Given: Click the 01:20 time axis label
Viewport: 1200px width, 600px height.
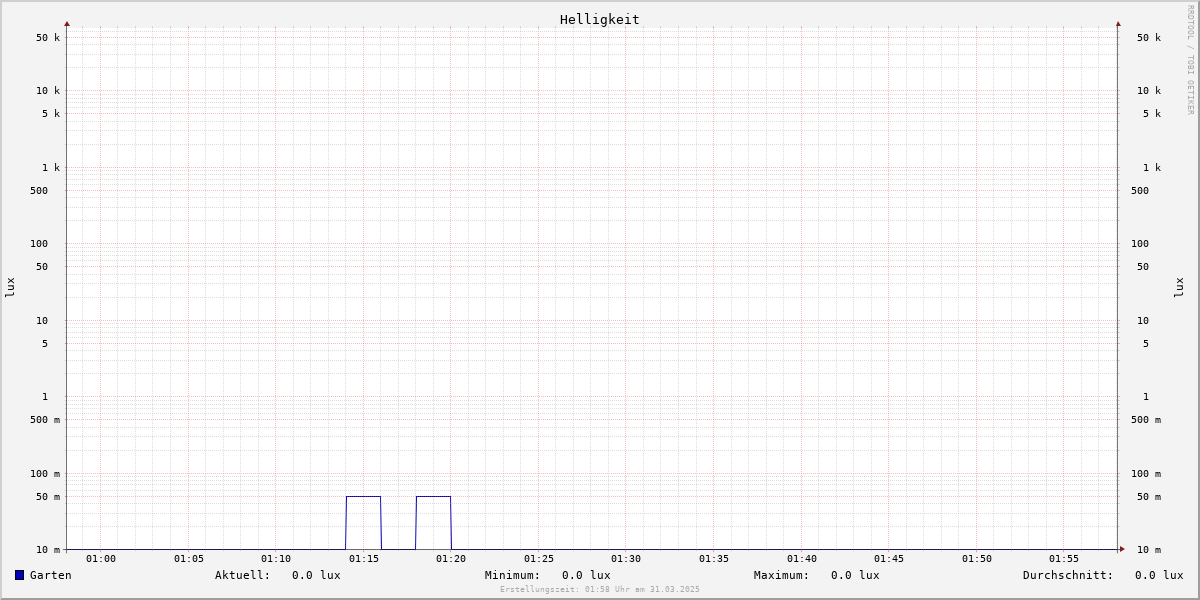Looking at the screenshot, I should coord(451,559).
